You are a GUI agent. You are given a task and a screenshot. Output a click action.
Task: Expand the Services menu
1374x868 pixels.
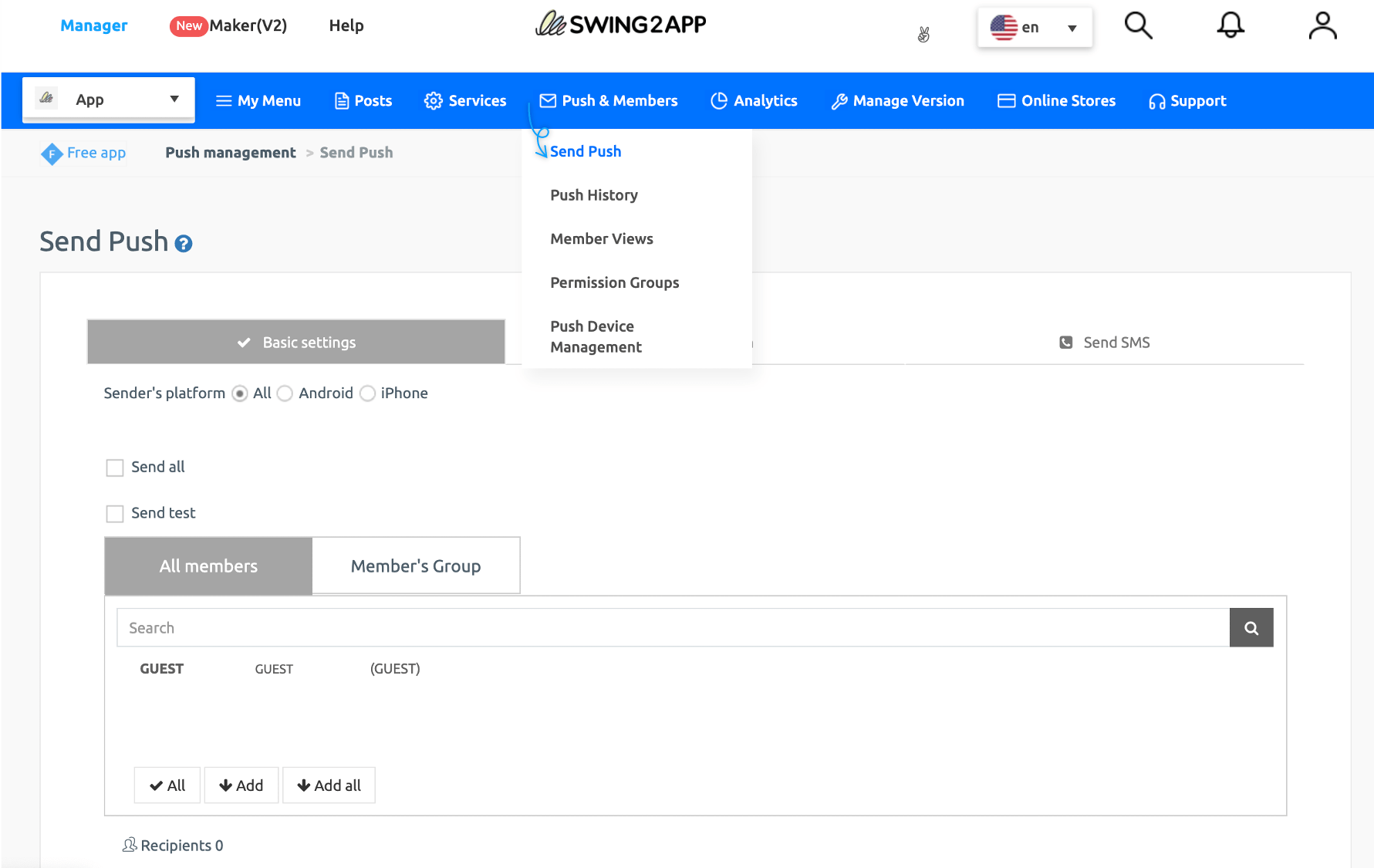pyautogui.click(x=465, y=101)
